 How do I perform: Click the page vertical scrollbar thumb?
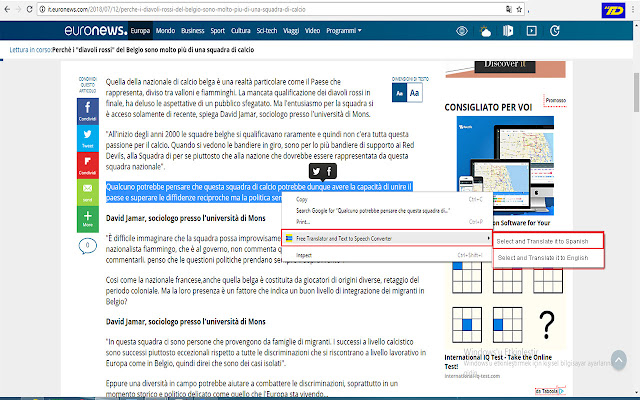[x=636, y=92]
